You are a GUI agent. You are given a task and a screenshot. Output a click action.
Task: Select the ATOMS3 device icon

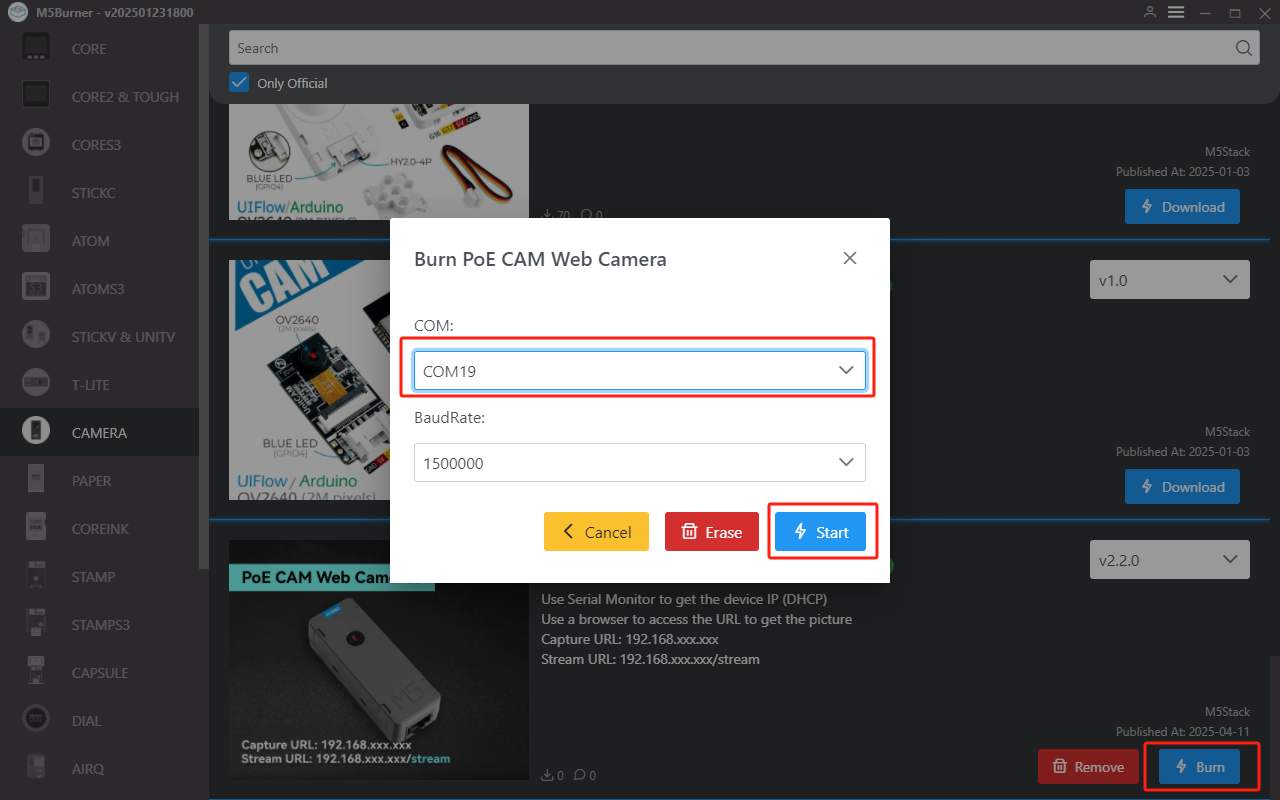[36, 288]
